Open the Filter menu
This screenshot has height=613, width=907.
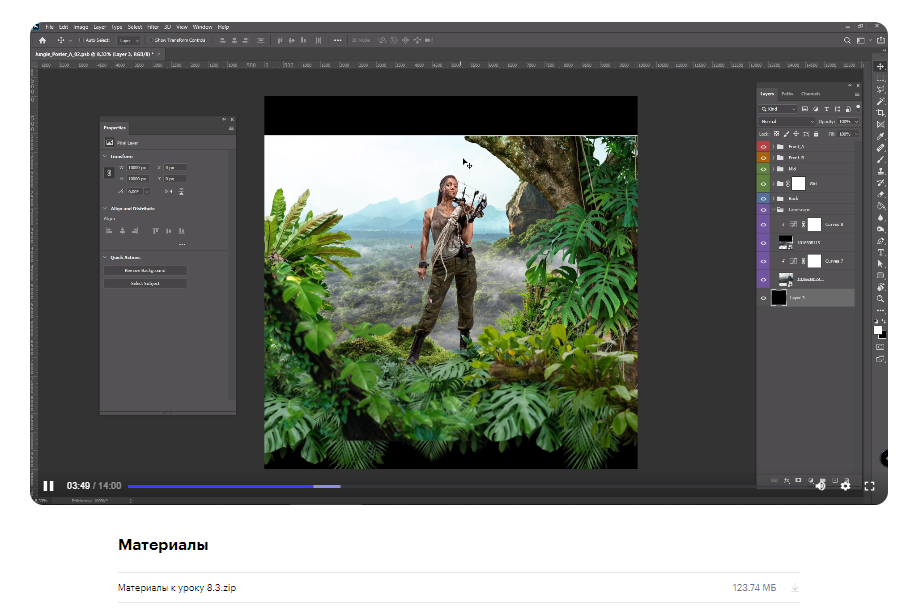click(x=155, y=27)
